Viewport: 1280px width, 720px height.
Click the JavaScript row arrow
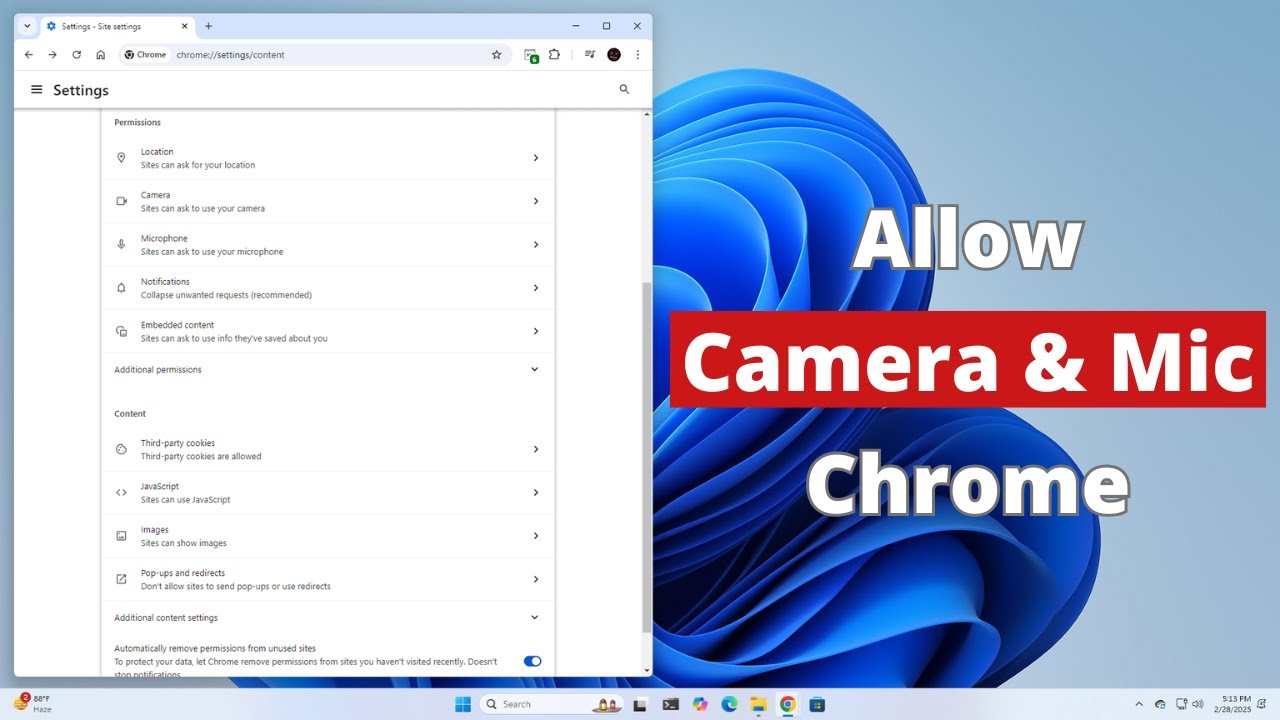(x=535, y=492)
